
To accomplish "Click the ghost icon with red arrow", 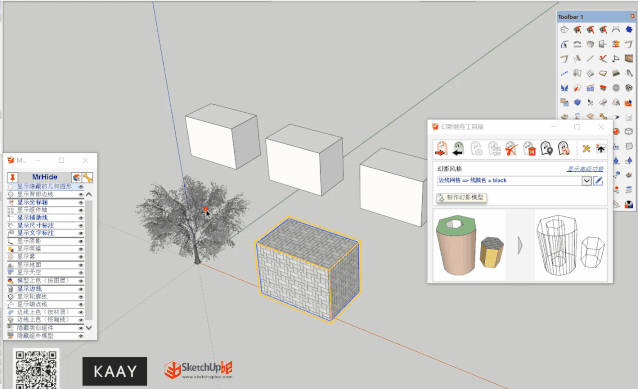I will click(441, 149).
